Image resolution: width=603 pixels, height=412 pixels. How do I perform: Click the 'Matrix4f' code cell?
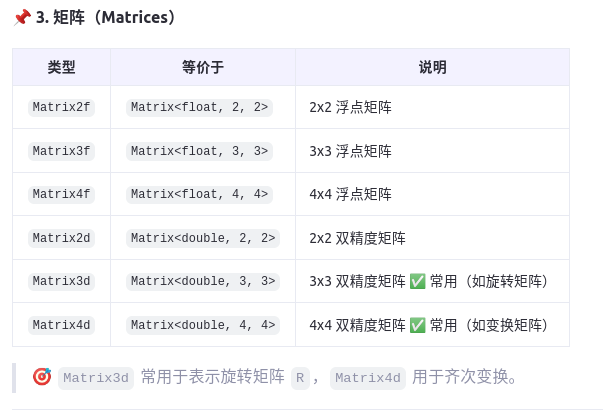62,194
